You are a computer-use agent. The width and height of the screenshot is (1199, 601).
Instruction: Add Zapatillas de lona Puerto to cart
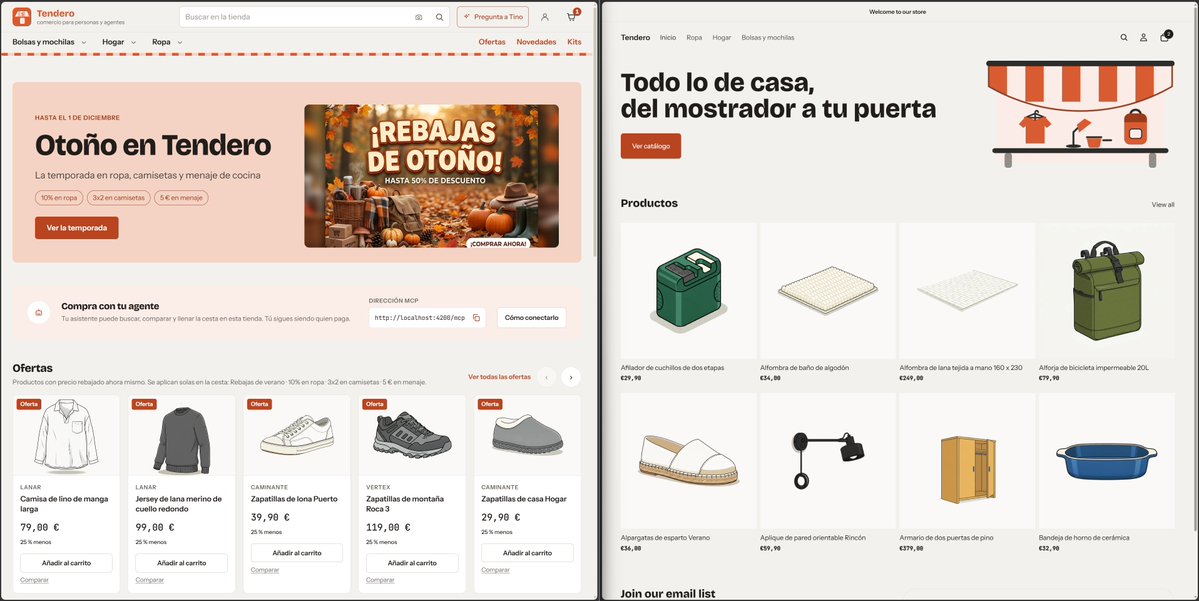click(297, 553)
